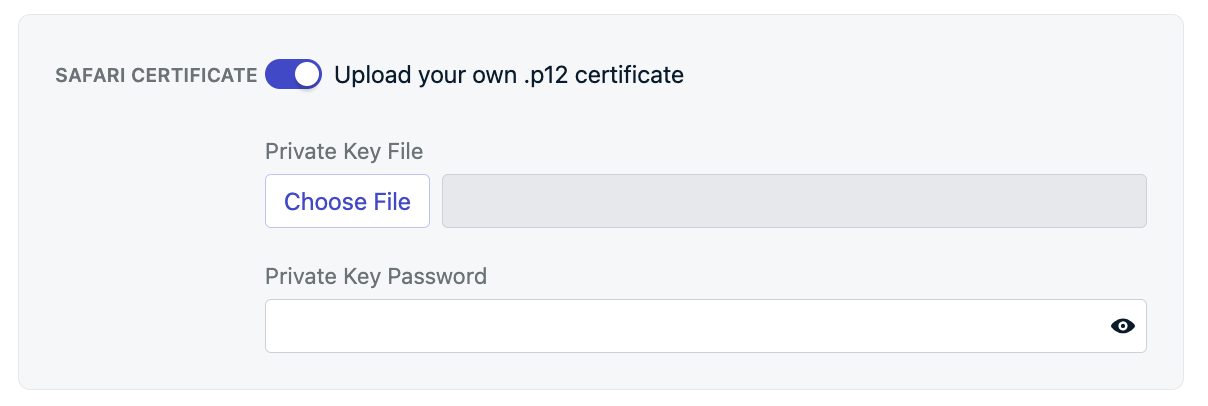This screenshot has width=1208, height=406.
Task: Click the Choose File button
Action: tap(347, 201)
